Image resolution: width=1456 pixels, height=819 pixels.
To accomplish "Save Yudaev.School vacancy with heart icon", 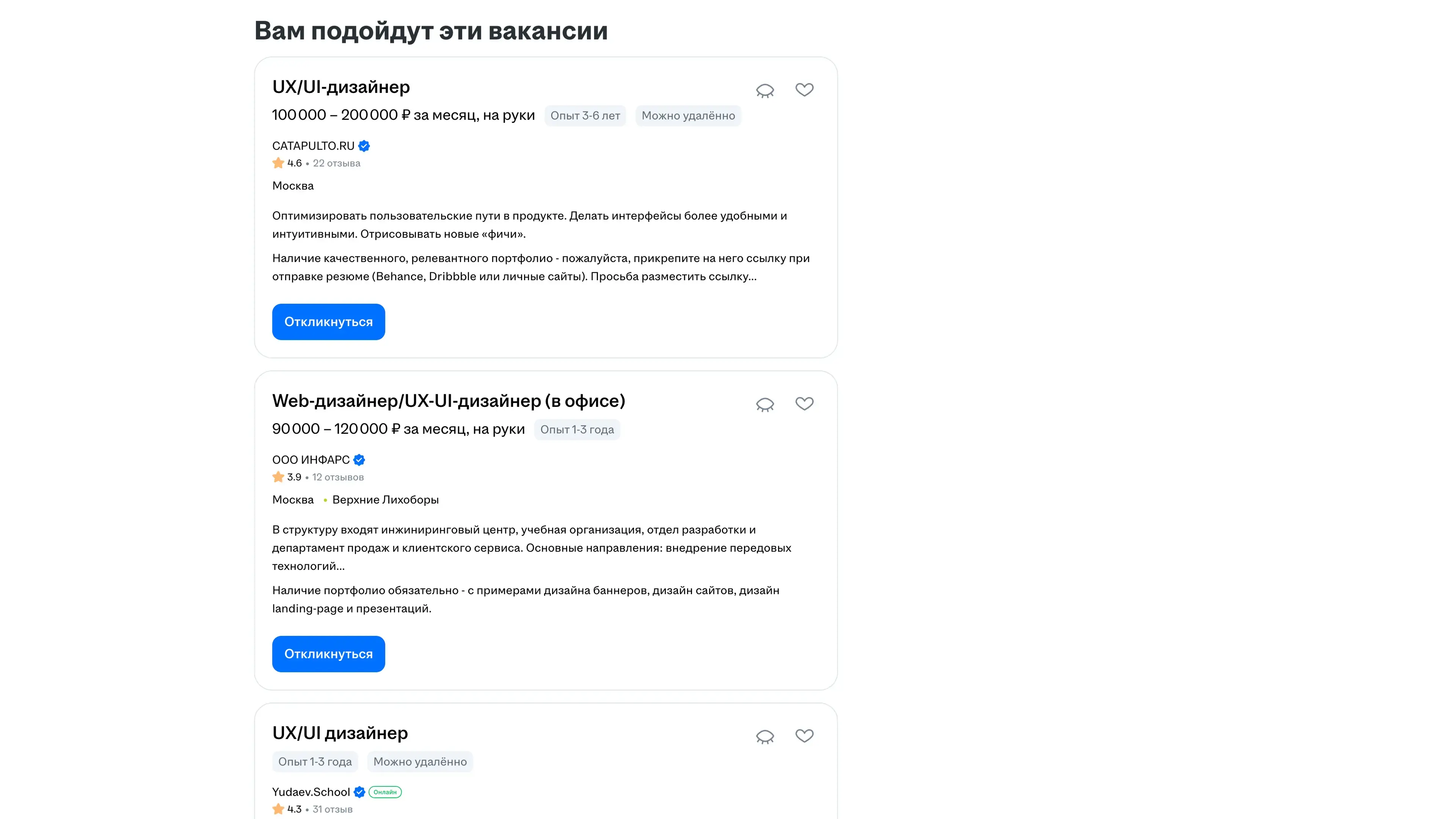I will pos(804,736).
